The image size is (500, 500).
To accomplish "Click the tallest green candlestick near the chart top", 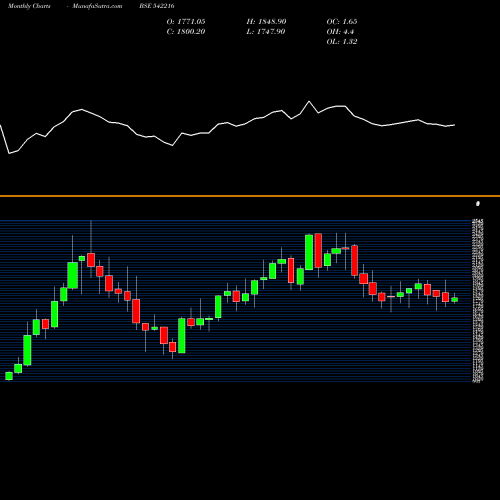I will click(309, 252).
